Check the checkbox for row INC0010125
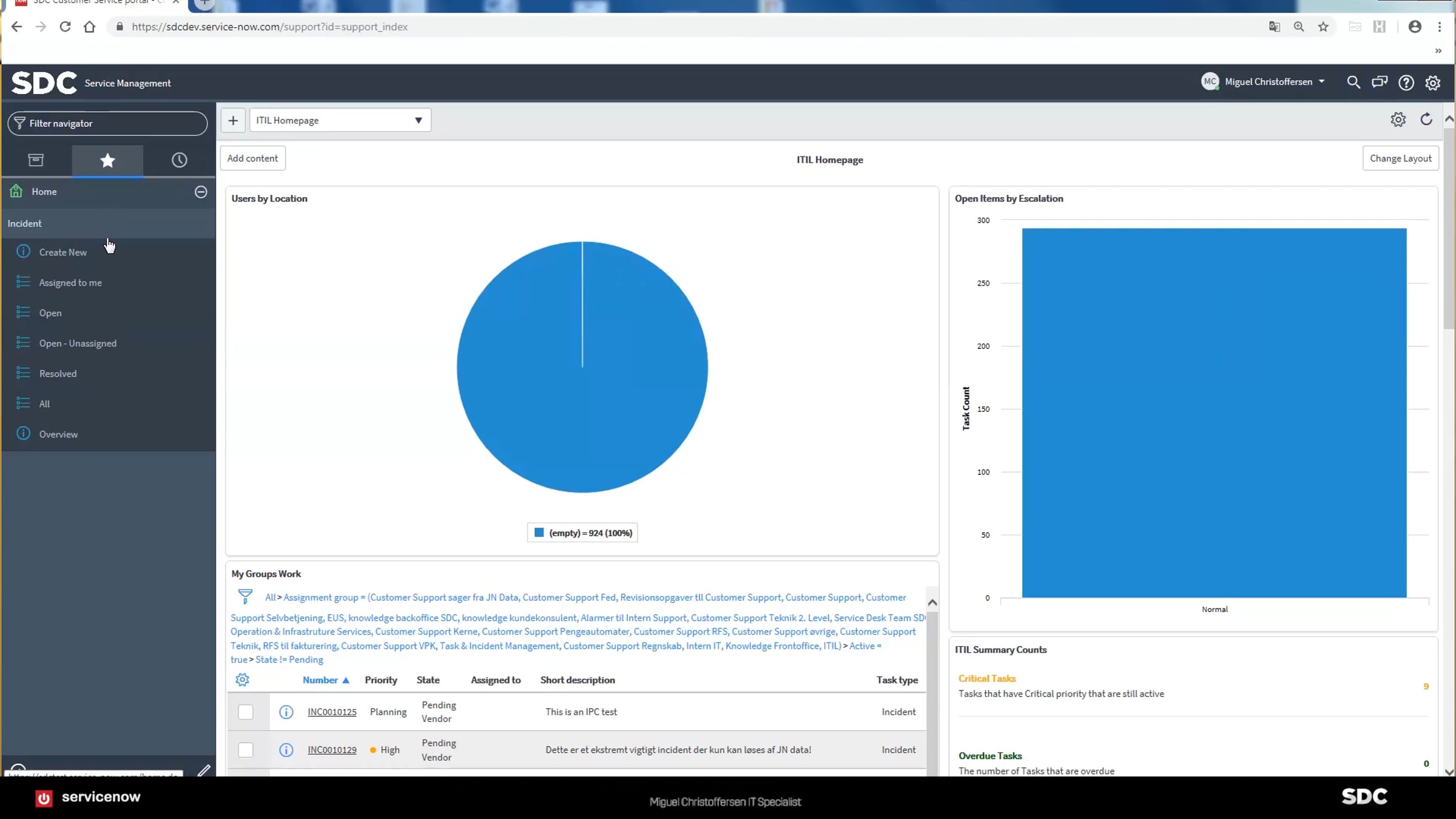Viewport: 1456px width, 819px height. [x=246, y=712]
